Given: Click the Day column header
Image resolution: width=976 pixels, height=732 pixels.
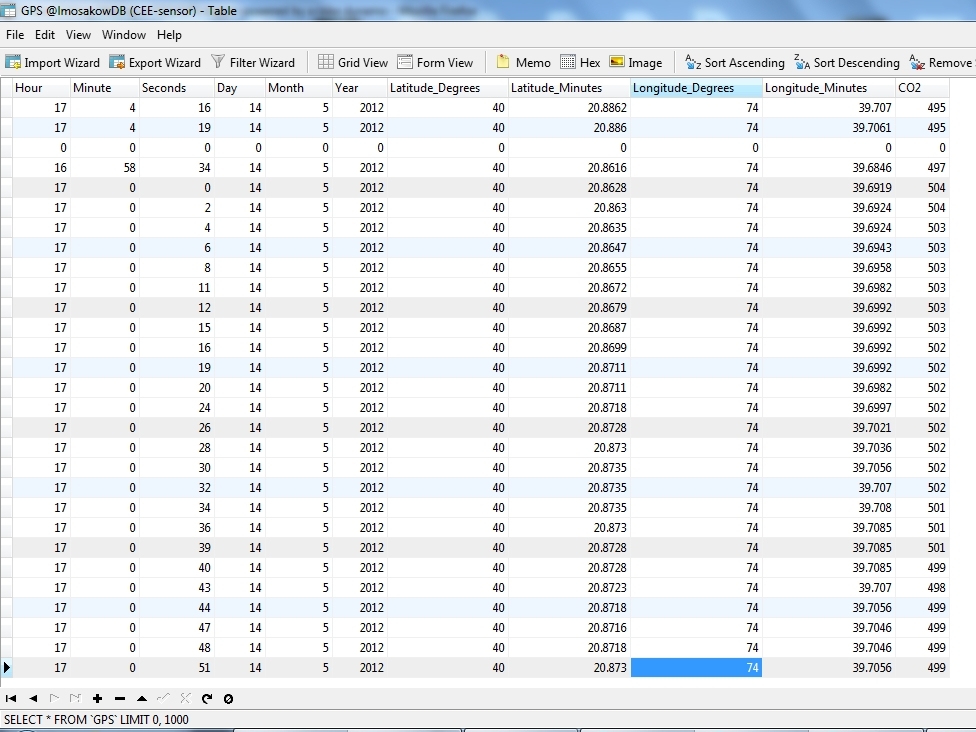Looking at the screenshot, I should (240, 88).
